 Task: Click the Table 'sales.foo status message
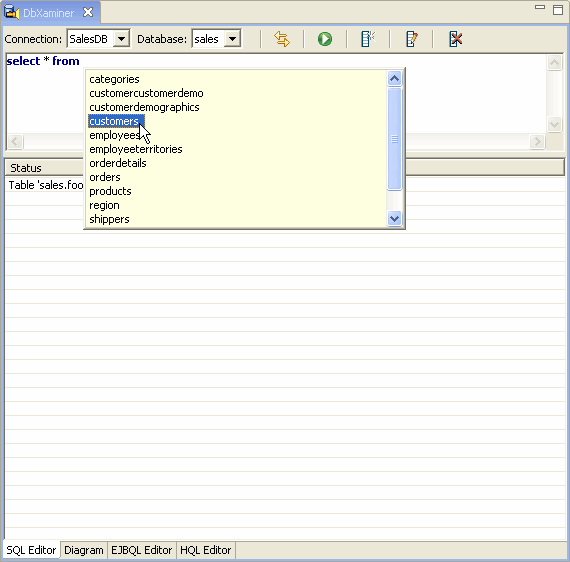(x=46, y=185)
